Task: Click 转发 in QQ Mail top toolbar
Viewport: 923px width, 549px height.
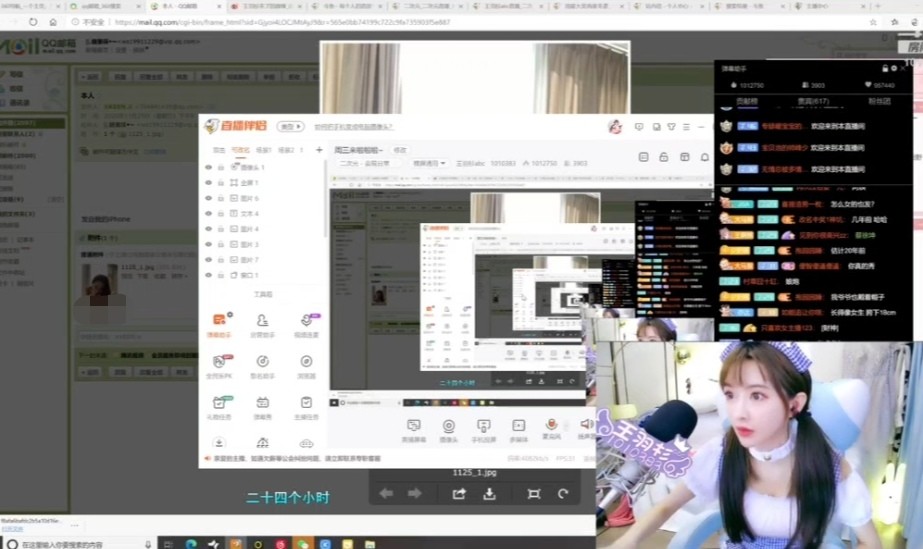Action: tap(182, 77)
